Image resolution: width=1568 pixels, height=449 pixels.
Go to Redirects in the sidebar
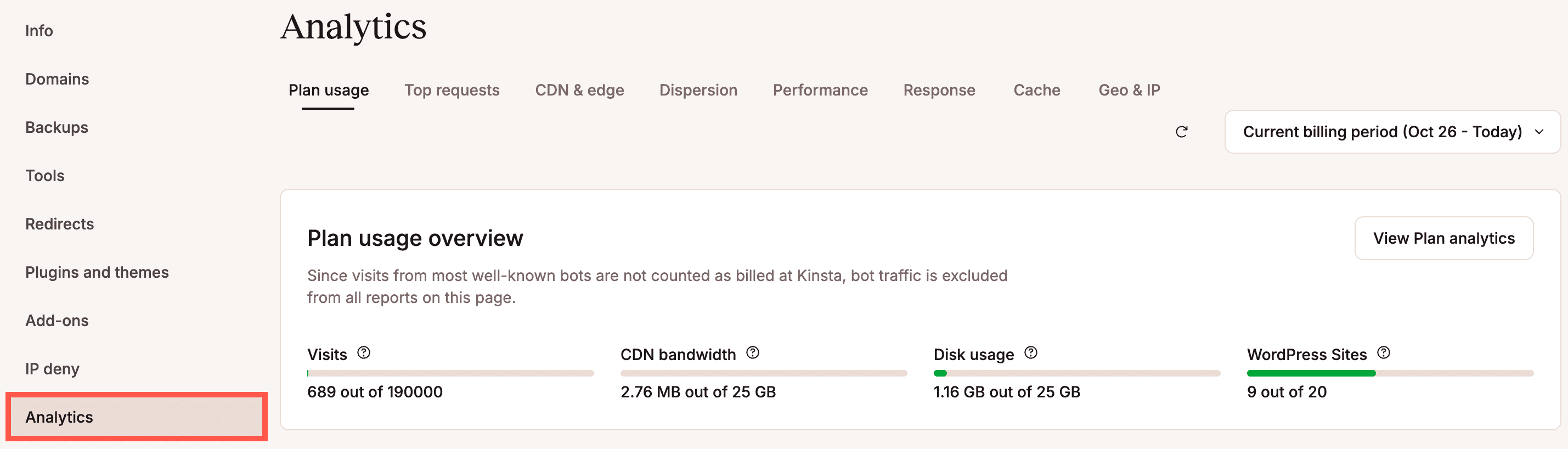click(60, 223)
